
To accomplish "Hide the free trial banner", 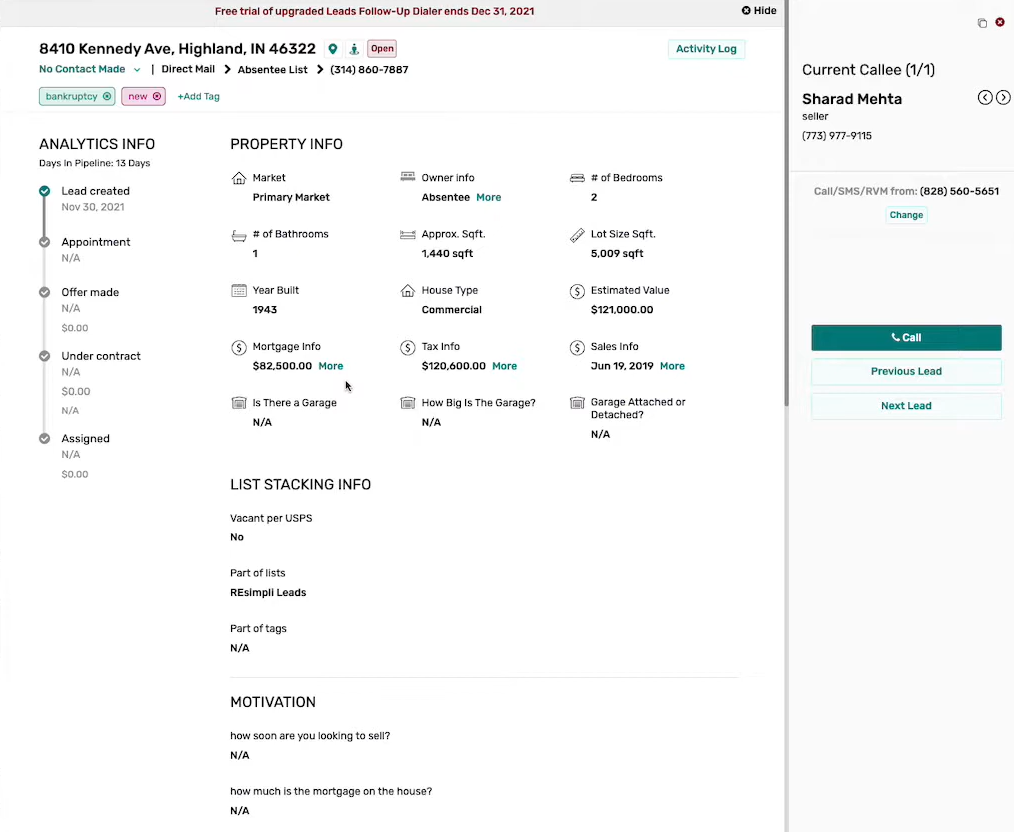I will tap(759, 11).
